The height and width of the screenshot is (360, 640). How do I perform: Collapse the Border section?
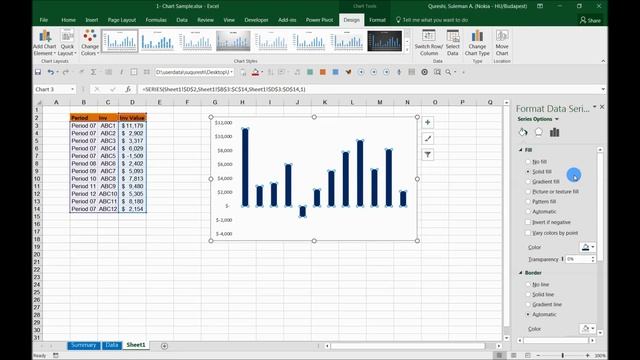pyautogui.click(x=520, y=273)
